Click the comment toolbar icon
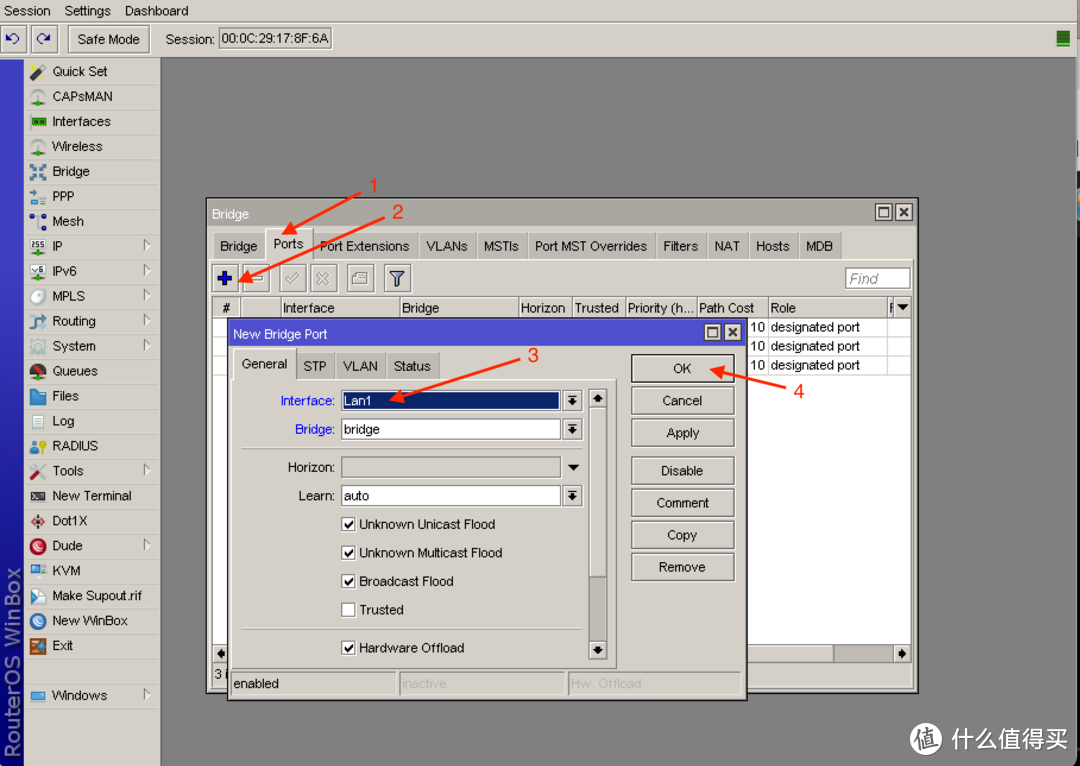Image resolution: width=1080 pixels, height=766 pixels. click(360, 278)
